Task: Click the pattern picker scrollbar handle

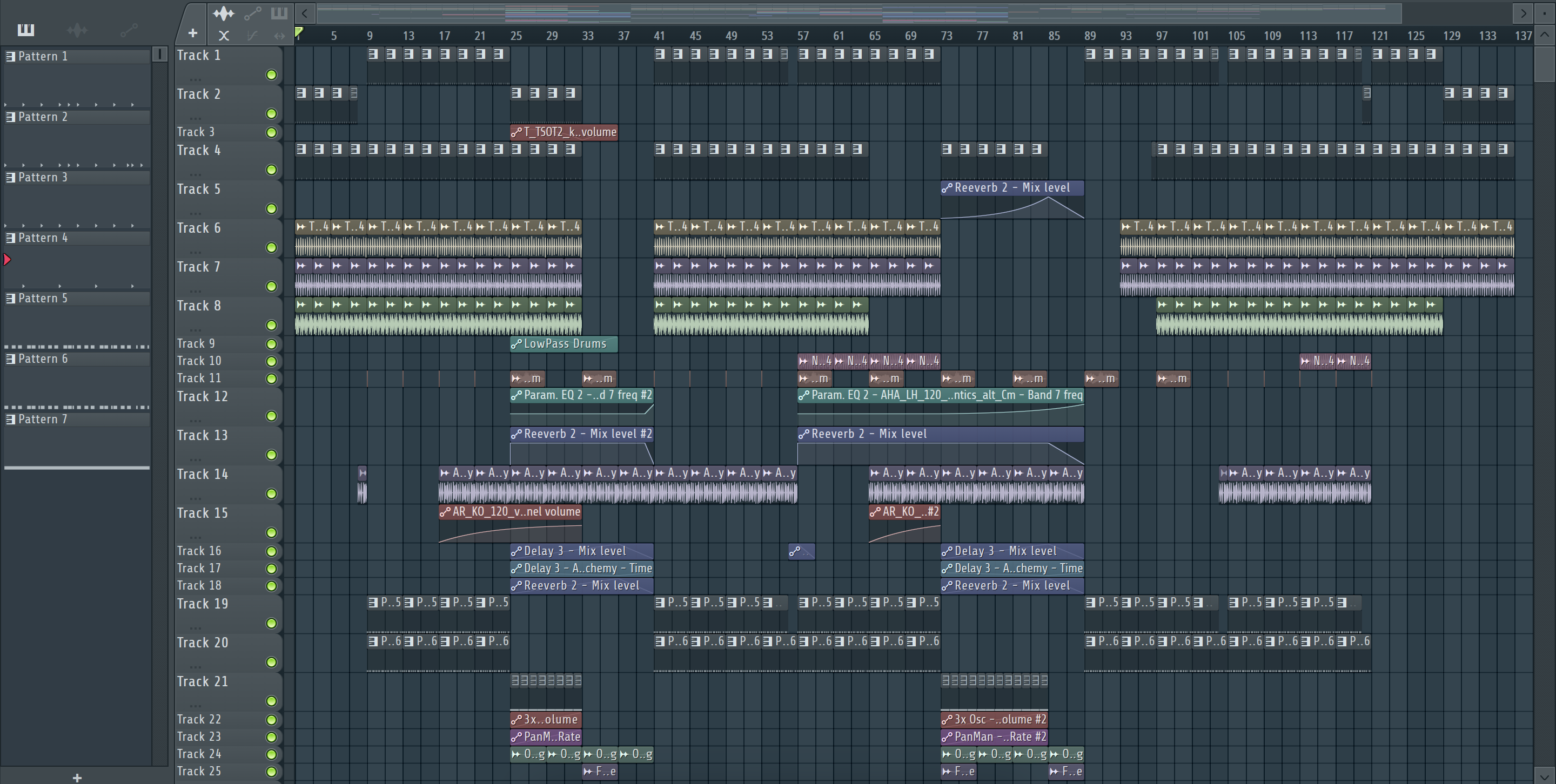Action: [x=159, y=55]
